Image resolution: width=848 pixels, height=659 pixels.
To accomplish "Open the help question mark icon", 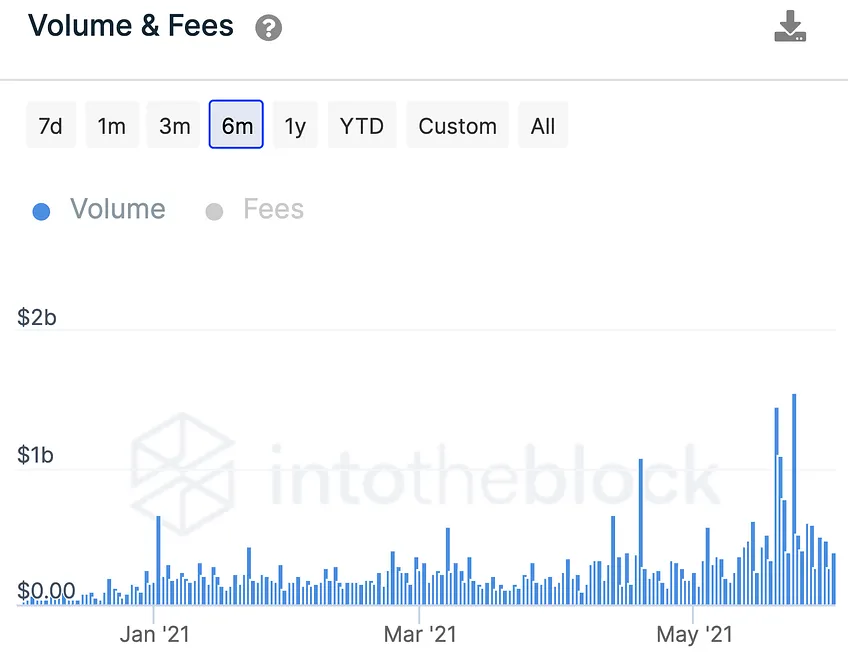I will pyautogui.click(x=268, y=28).
